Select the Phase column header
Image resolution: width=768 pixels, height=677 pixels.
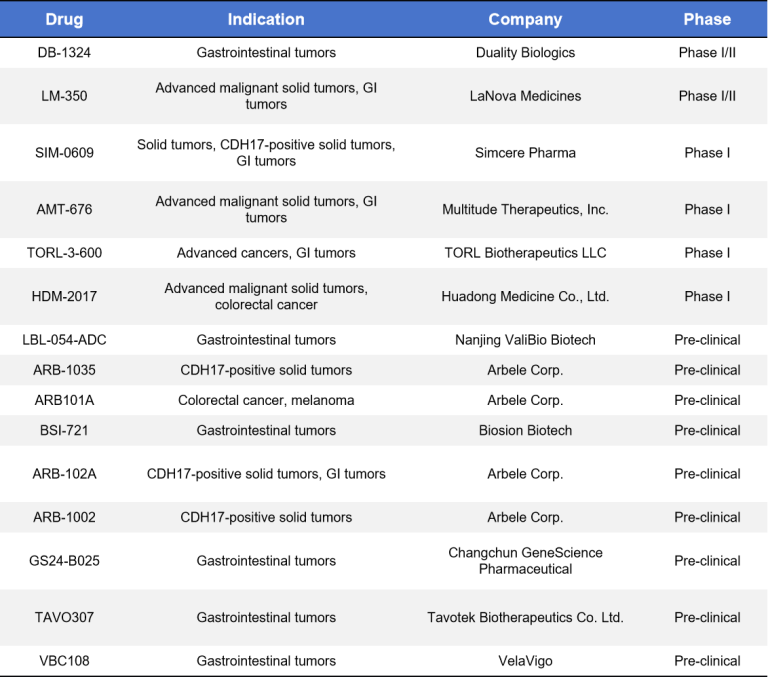(x=707, y=19)
